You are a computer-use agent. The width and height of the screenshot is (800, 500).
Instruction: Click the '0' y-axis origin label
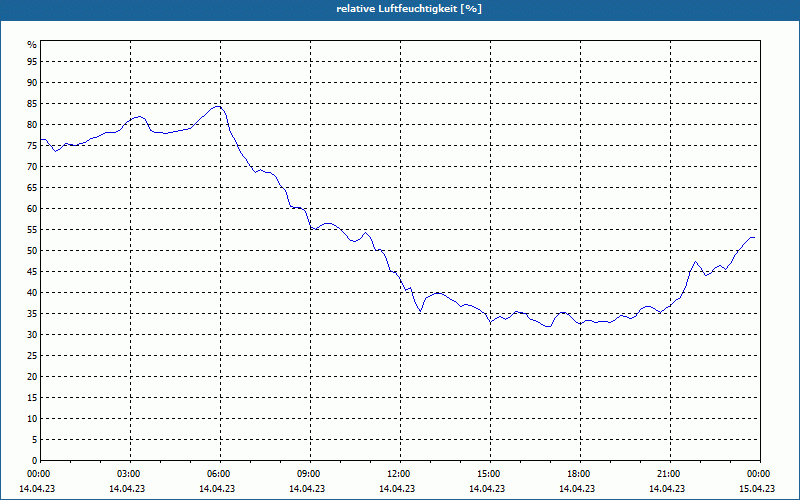[x=35, y=460]
